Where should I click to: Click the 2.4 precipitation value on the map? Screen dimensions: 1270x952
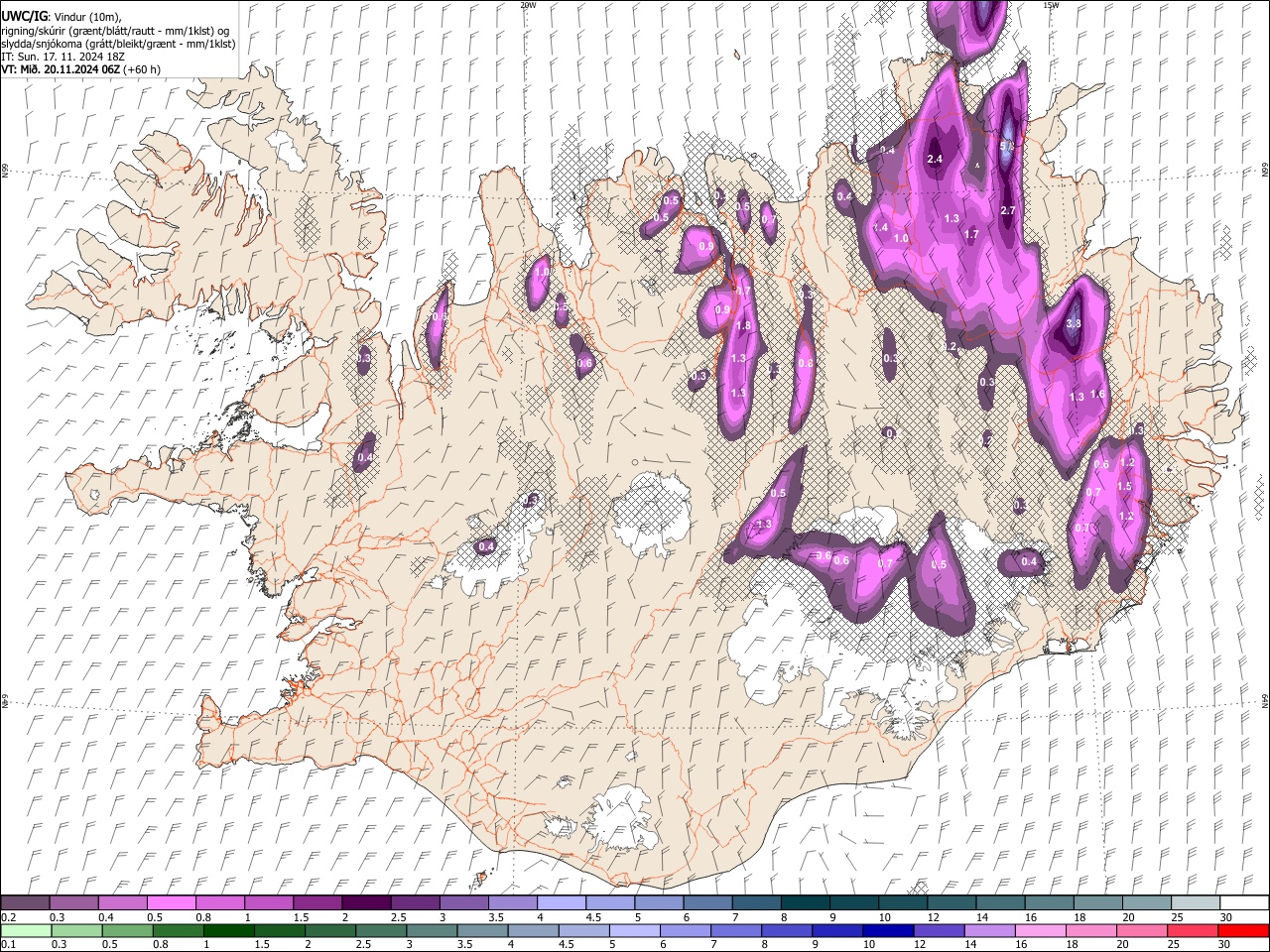935,159
